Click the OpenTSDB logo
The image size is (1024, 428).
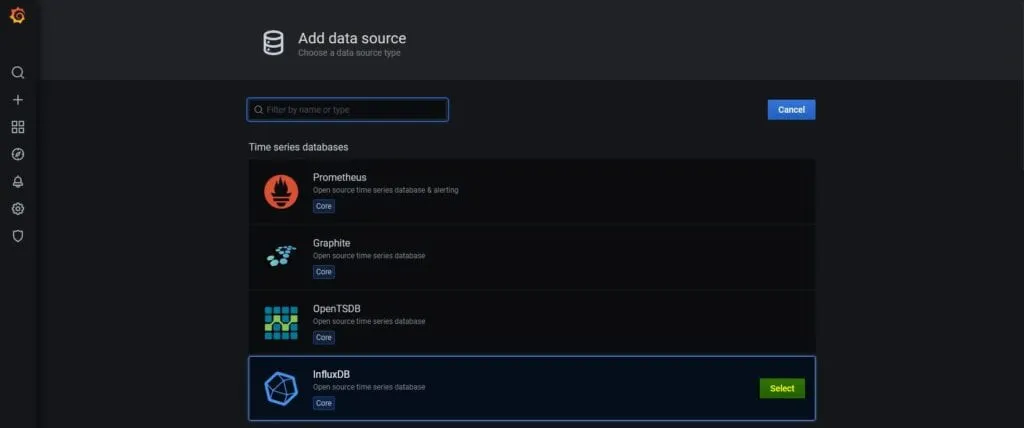pyautogui.click(x=281, y=323)
